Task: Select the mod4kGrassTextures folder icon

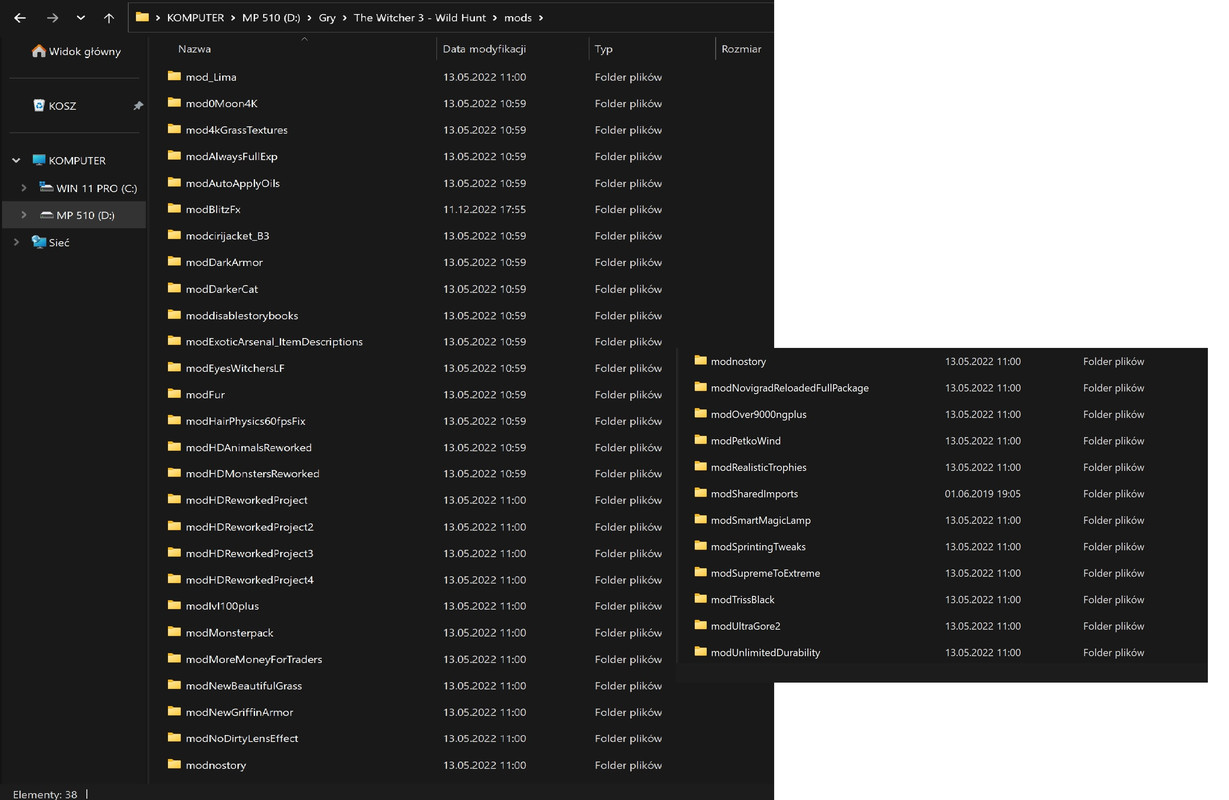Action: coord(174,129)
